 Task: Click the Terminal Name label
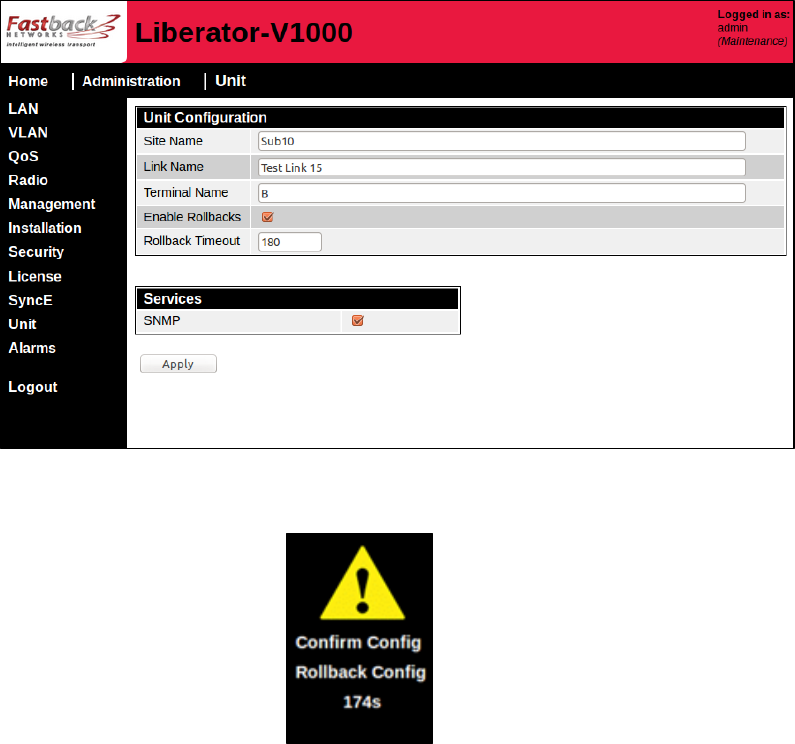(186, 193)
